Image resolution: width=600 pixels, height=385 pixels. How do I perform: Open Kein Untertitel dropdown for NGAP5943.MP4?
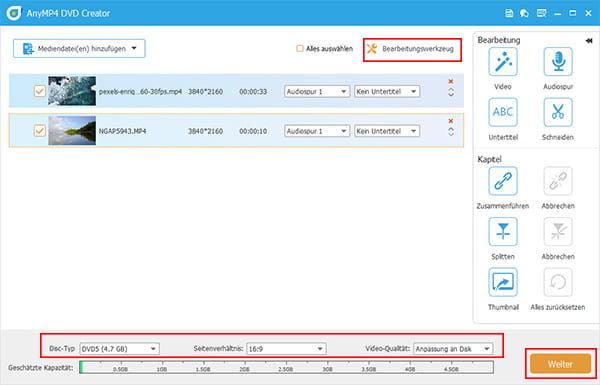(x=387, y=131)
